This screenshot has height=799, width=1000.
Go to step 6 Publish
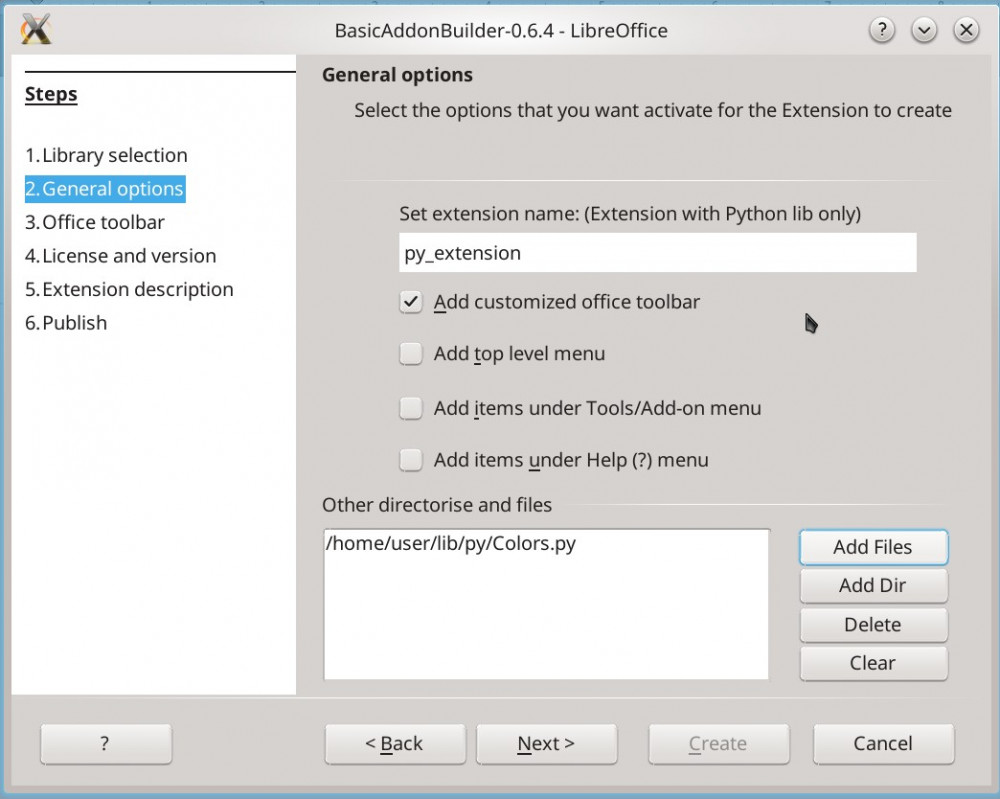click(66, 323)
